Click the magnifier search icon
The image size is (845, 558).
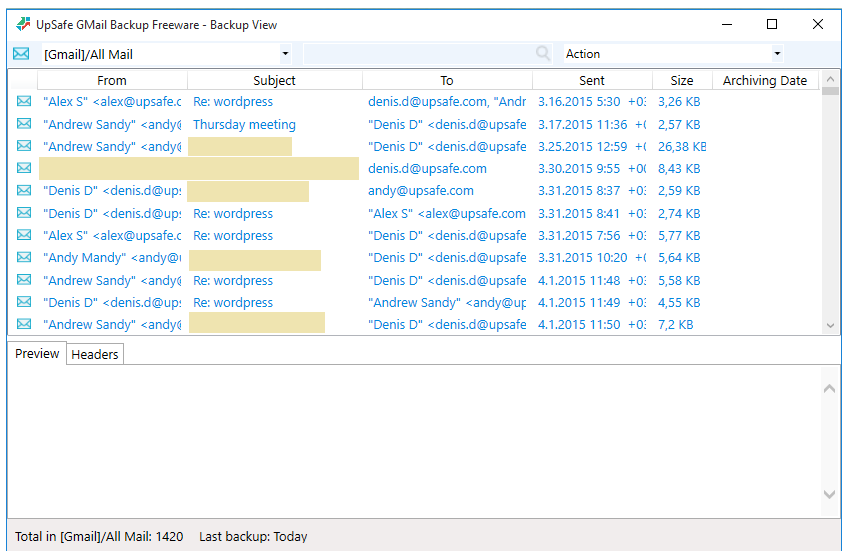point(543,53)
